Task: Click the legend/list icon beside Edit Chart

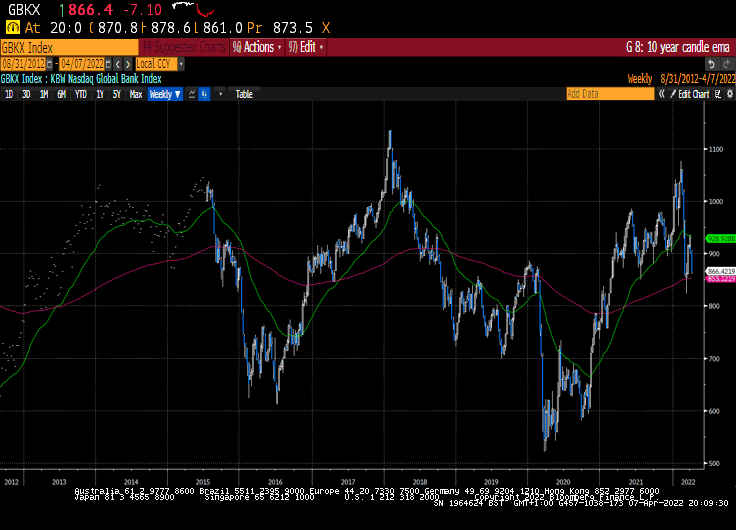Action: click(x=718, y=94)
